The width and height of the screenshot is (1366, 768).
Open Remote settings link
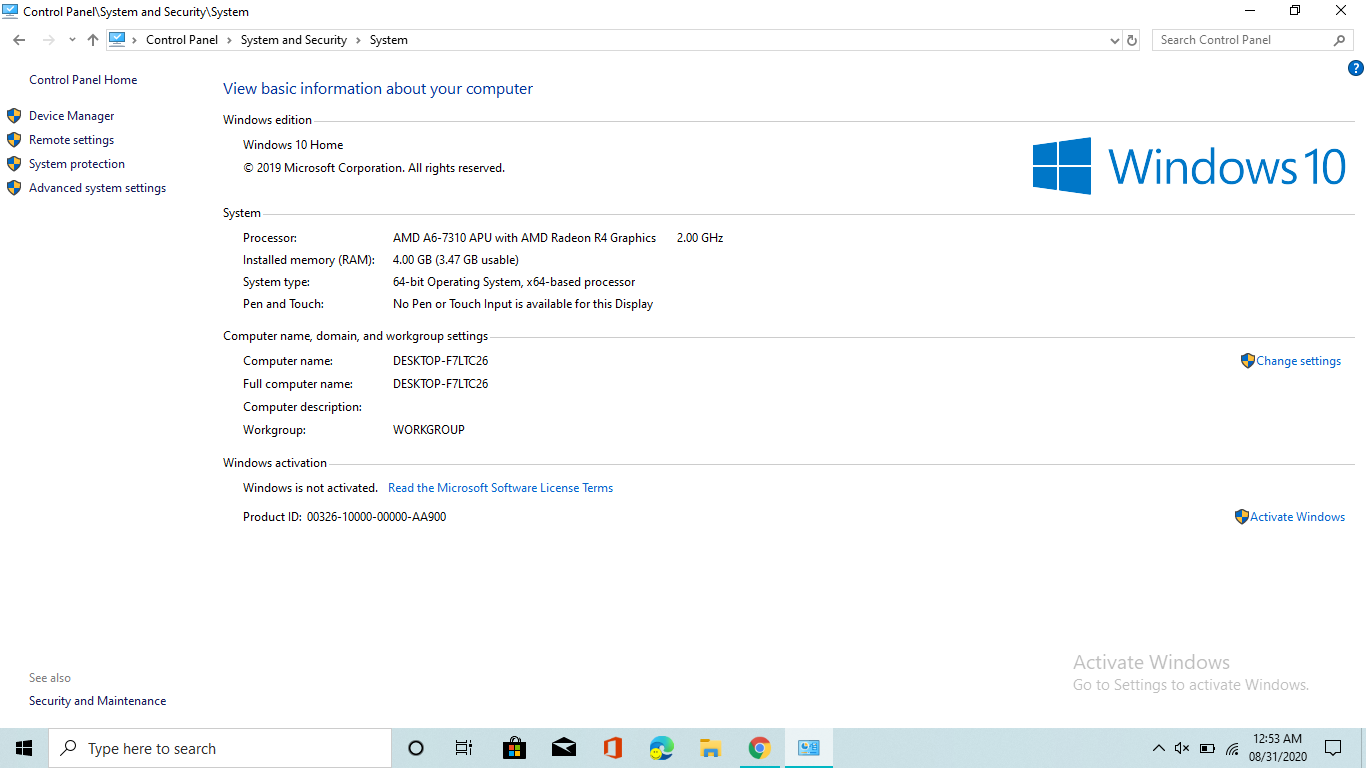pos(71,140)
